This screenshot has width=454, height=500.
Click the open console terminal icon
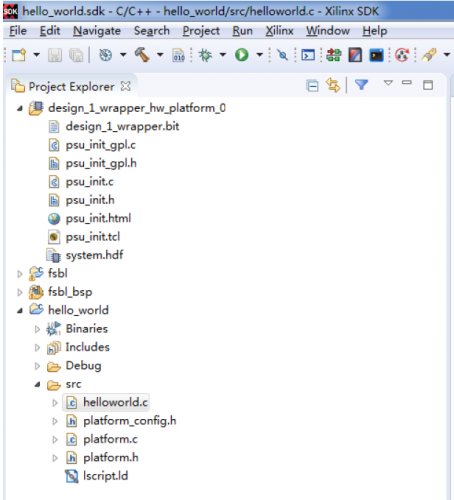tap(308, 55)
